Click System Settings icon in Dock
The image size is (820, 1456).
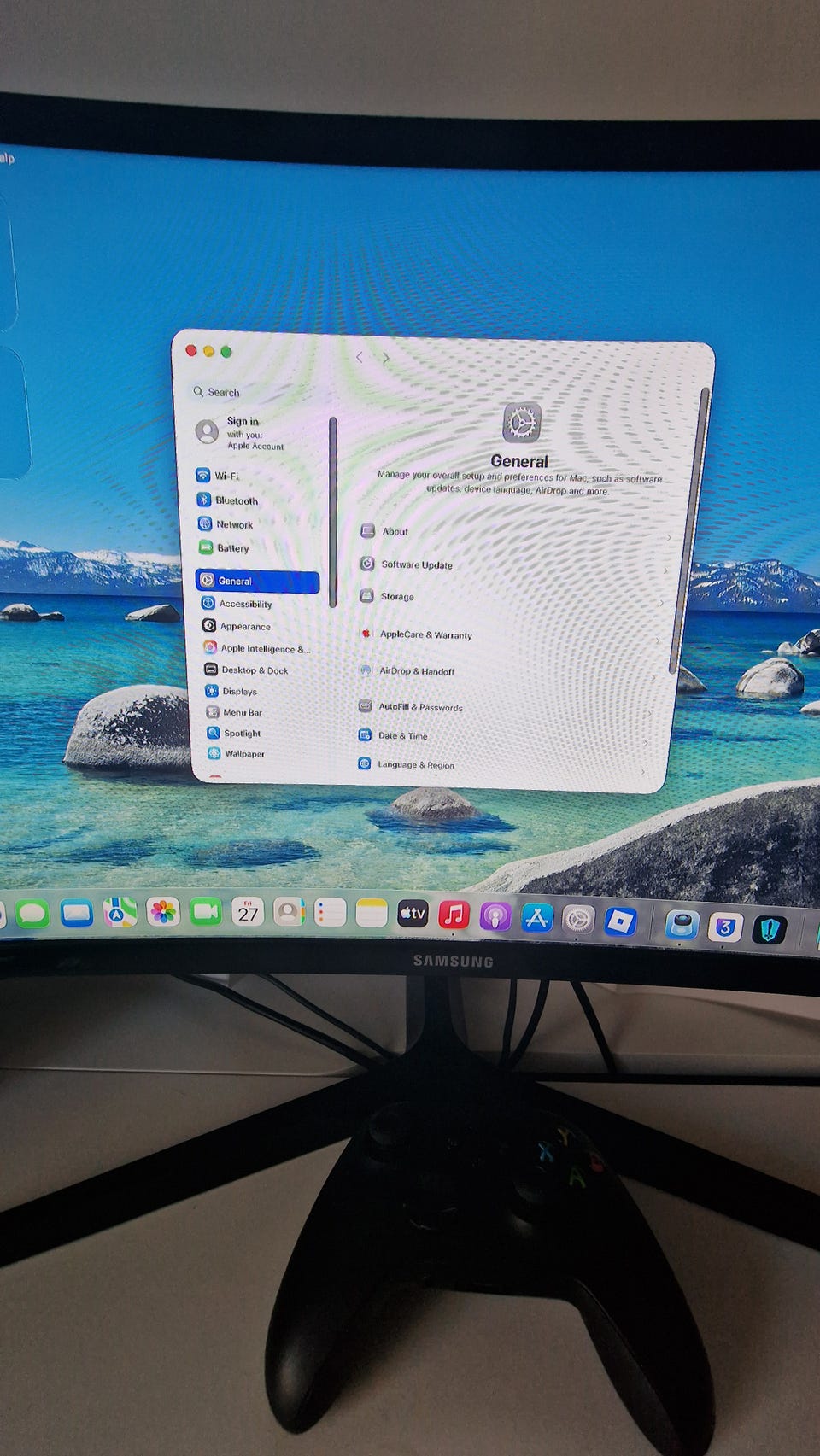point(578,920)
